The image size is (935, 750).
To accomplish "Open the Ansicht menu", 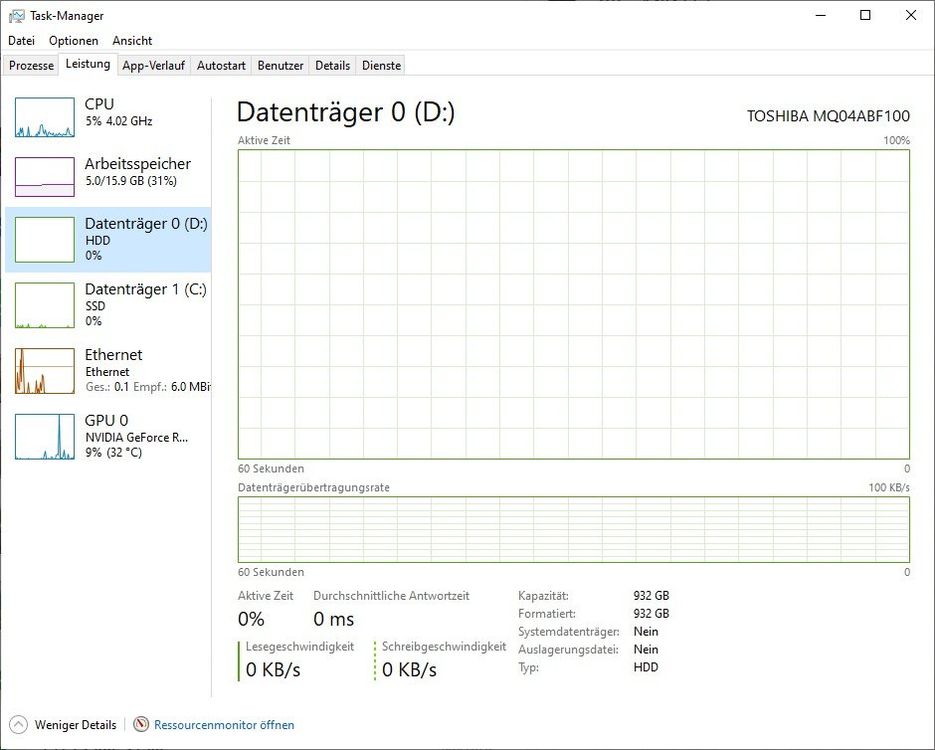I will tap(132, 41).
